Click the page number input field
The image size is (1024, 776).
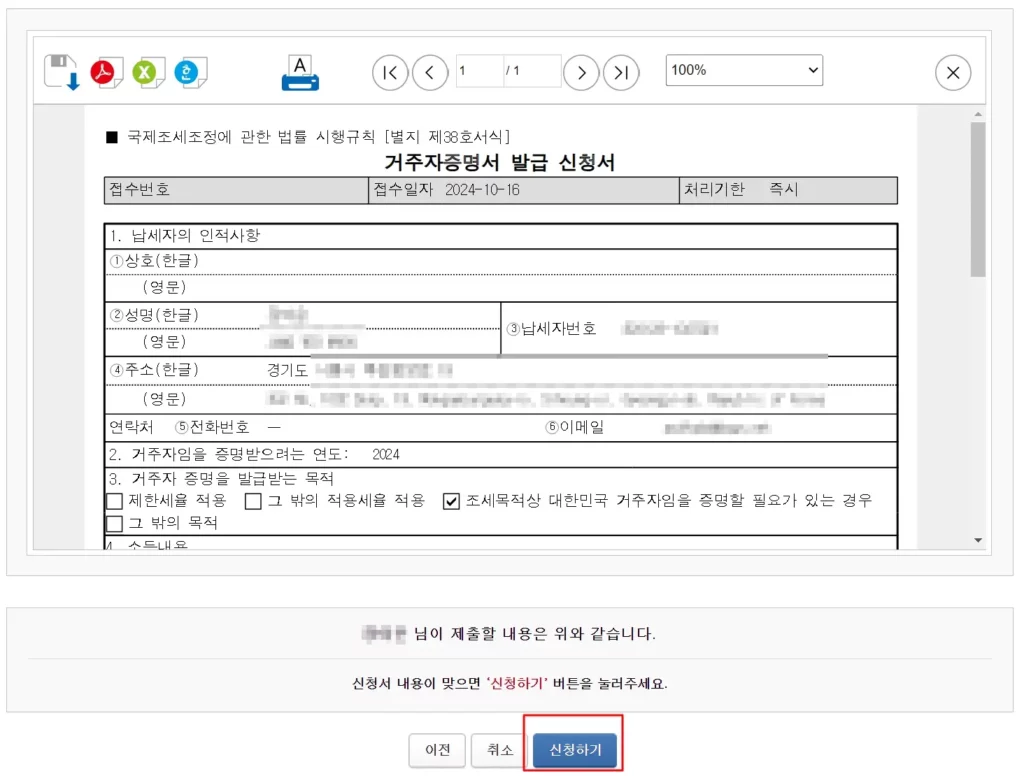(480, 71)
